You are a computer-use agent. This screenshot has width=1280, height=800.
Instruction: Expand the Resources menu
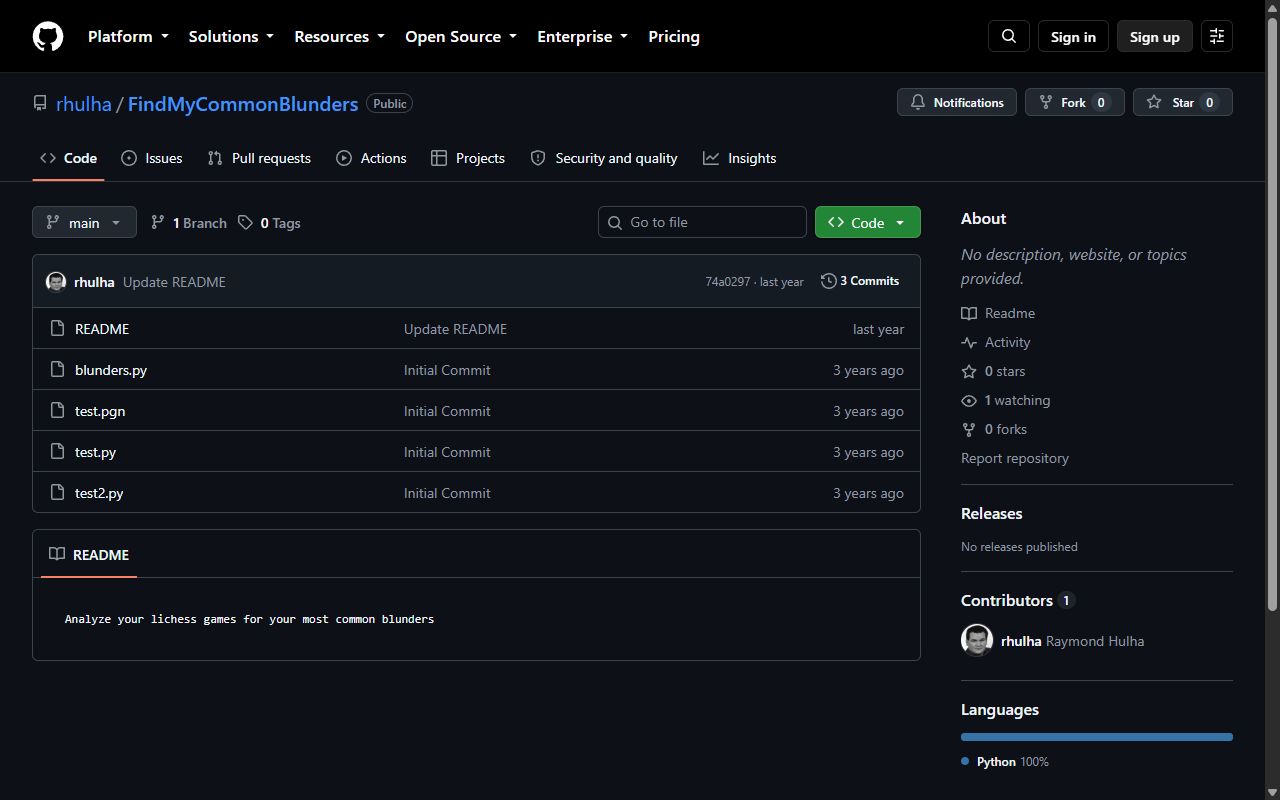(339, 36)
